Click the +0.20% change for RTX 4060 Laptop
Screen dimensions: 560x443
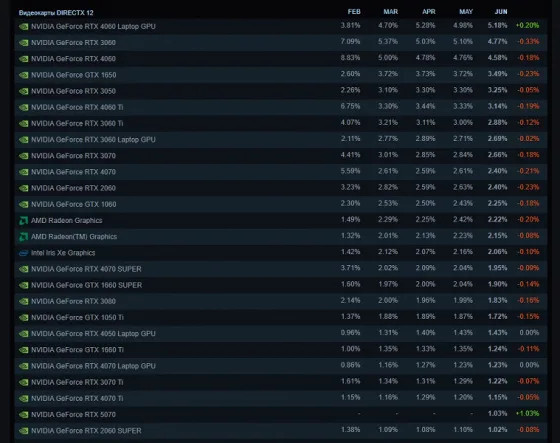pyautogui.click(x=528, y=25)
